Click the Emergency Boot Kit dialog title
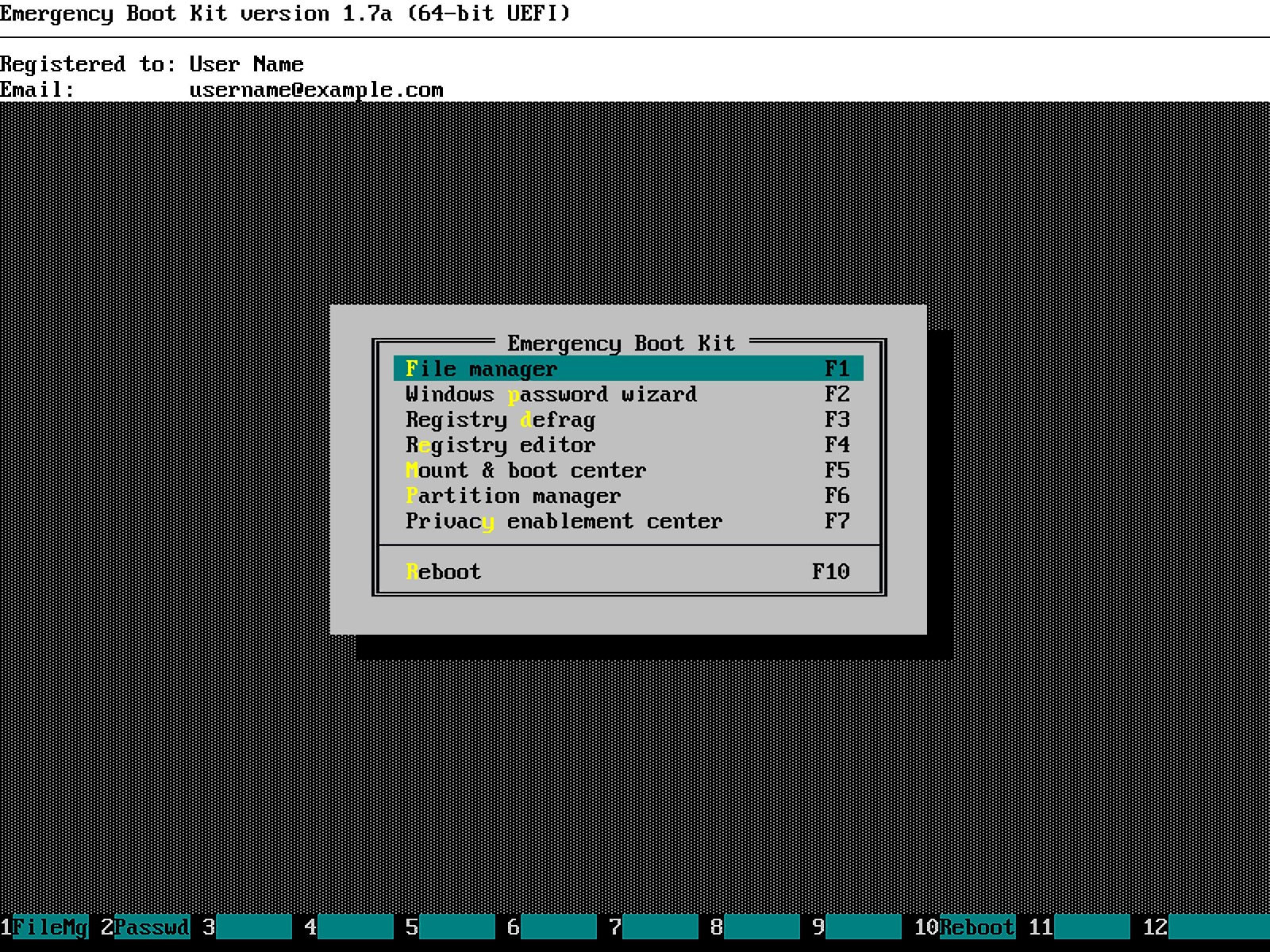 point(622,343)
